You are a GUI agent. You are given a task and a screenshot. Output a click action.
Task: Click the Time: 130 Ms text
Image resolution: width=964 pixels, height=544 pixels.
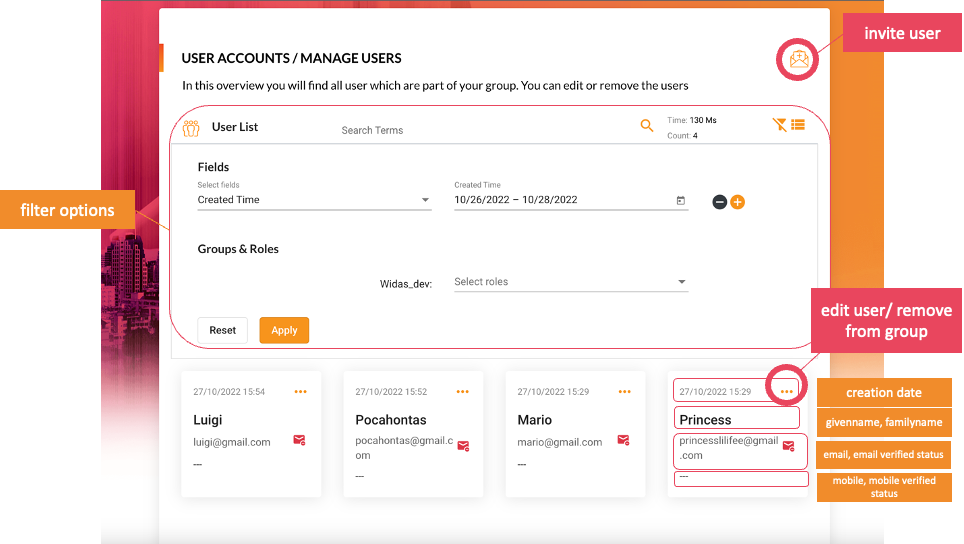point(692,120)
